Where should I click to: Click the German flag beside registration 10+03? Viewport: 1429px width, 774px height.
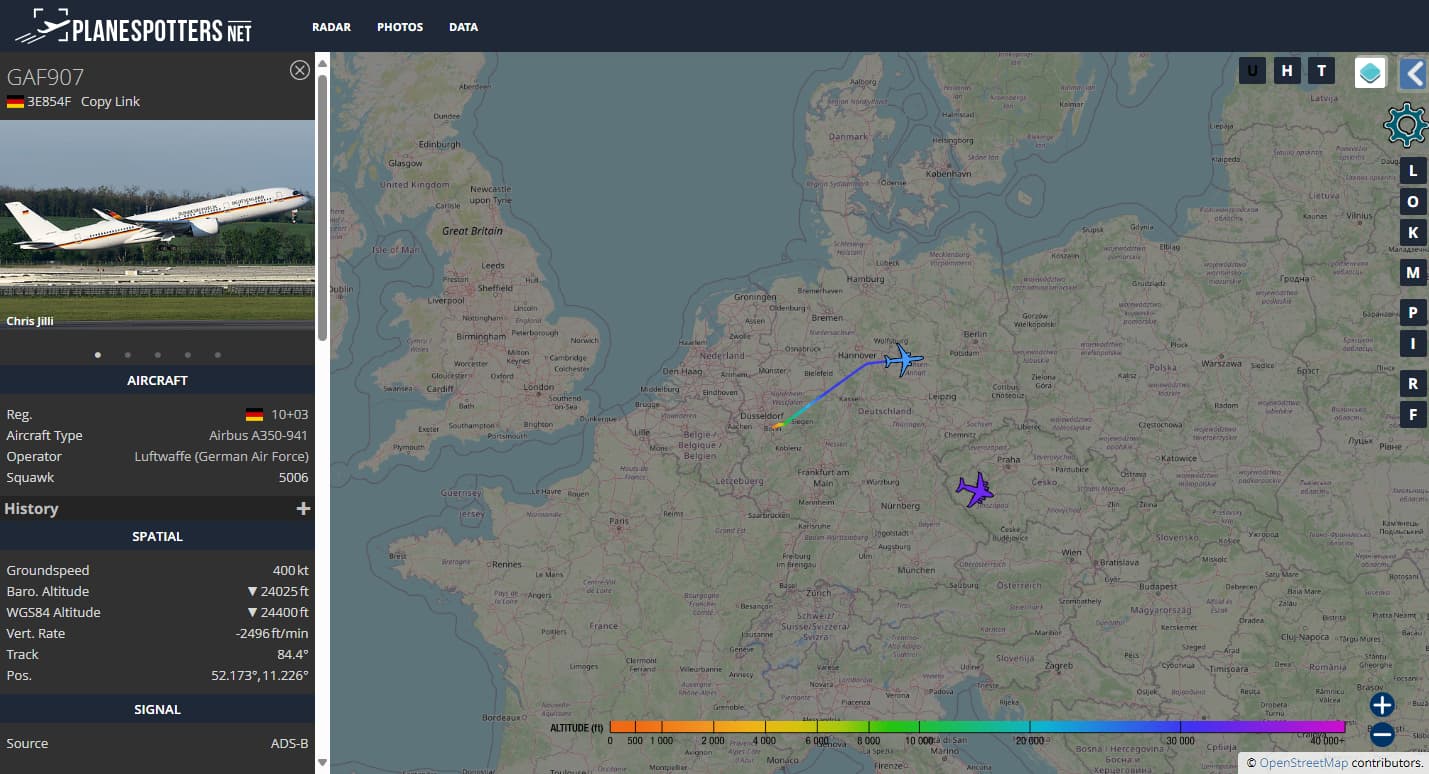pos(254,415)
